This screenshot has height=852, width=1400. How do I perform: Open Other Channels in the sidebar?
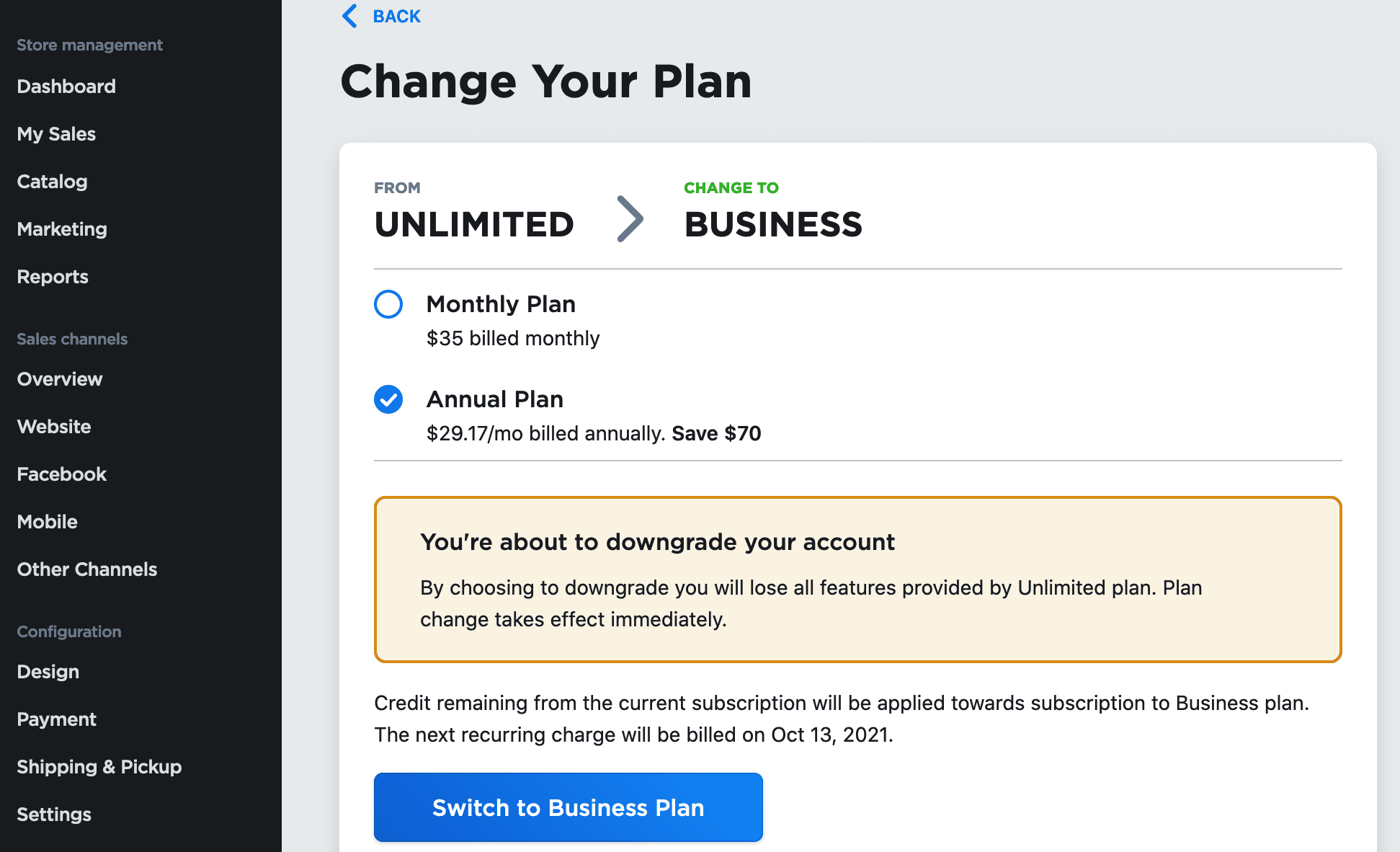click(x=86, y=569)
